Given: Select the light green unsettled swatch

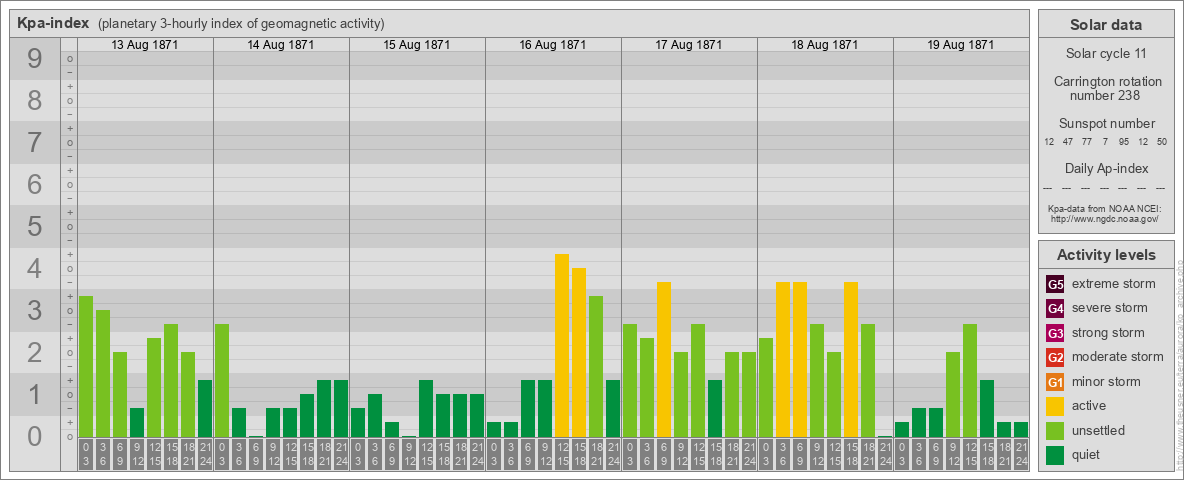Looking at the screenshot, I should coord(1055,430).
